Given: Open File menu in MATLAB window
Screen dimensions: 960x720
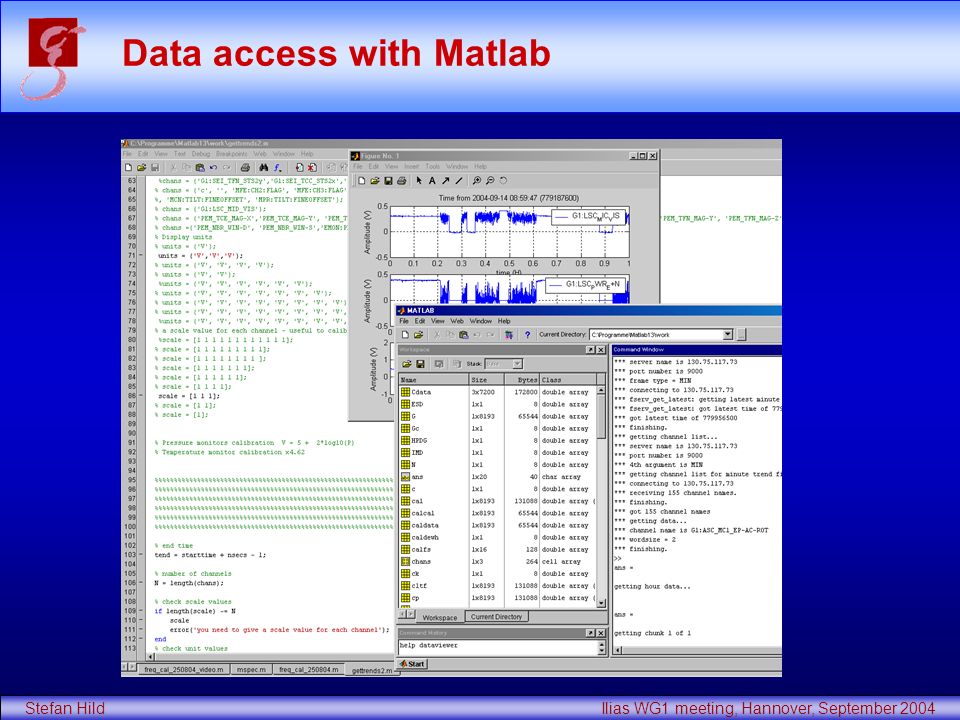Looking at the screenshot, I should click(x=404, y=321).
